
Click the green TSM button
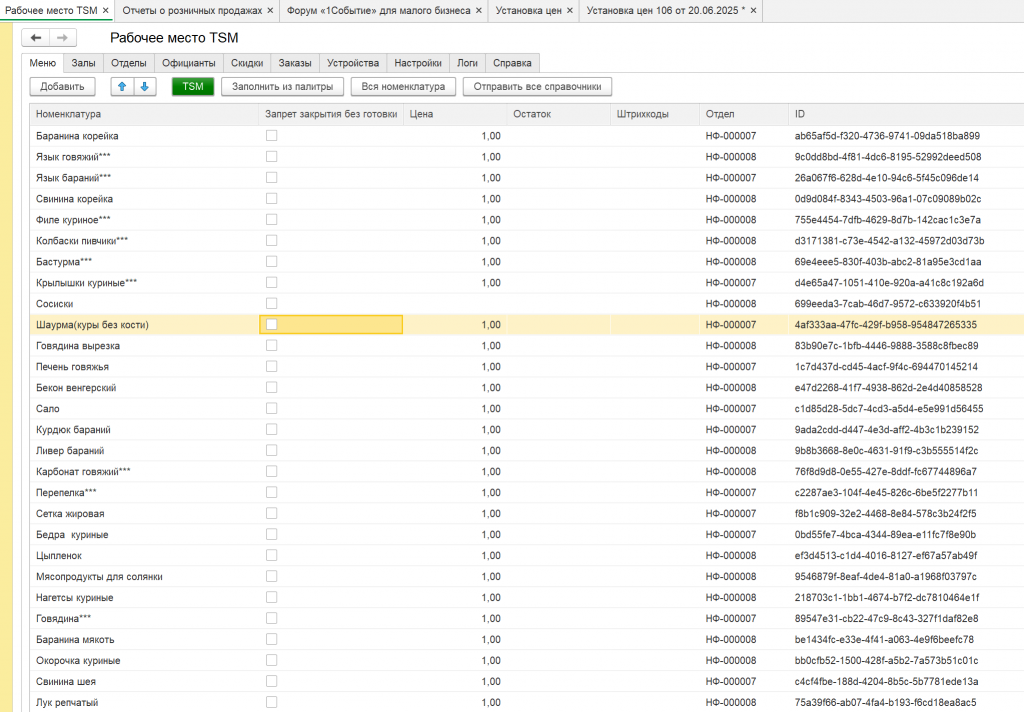(193, 86)
